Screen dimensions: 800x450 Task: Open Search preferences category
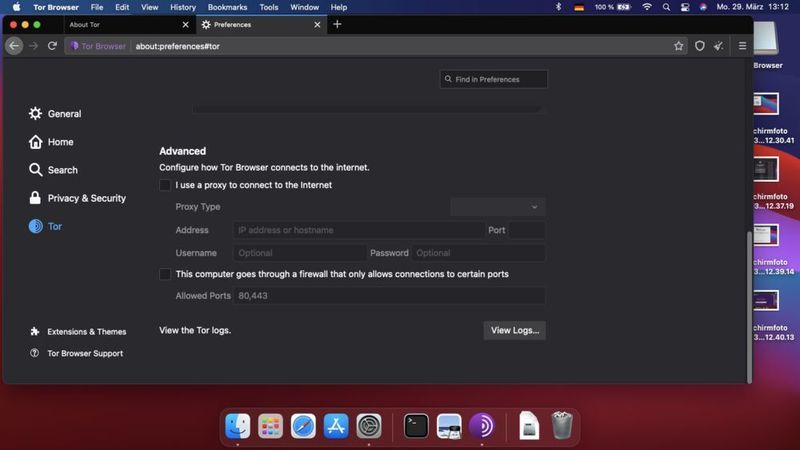pyautogui.click(x=54, y=170)
